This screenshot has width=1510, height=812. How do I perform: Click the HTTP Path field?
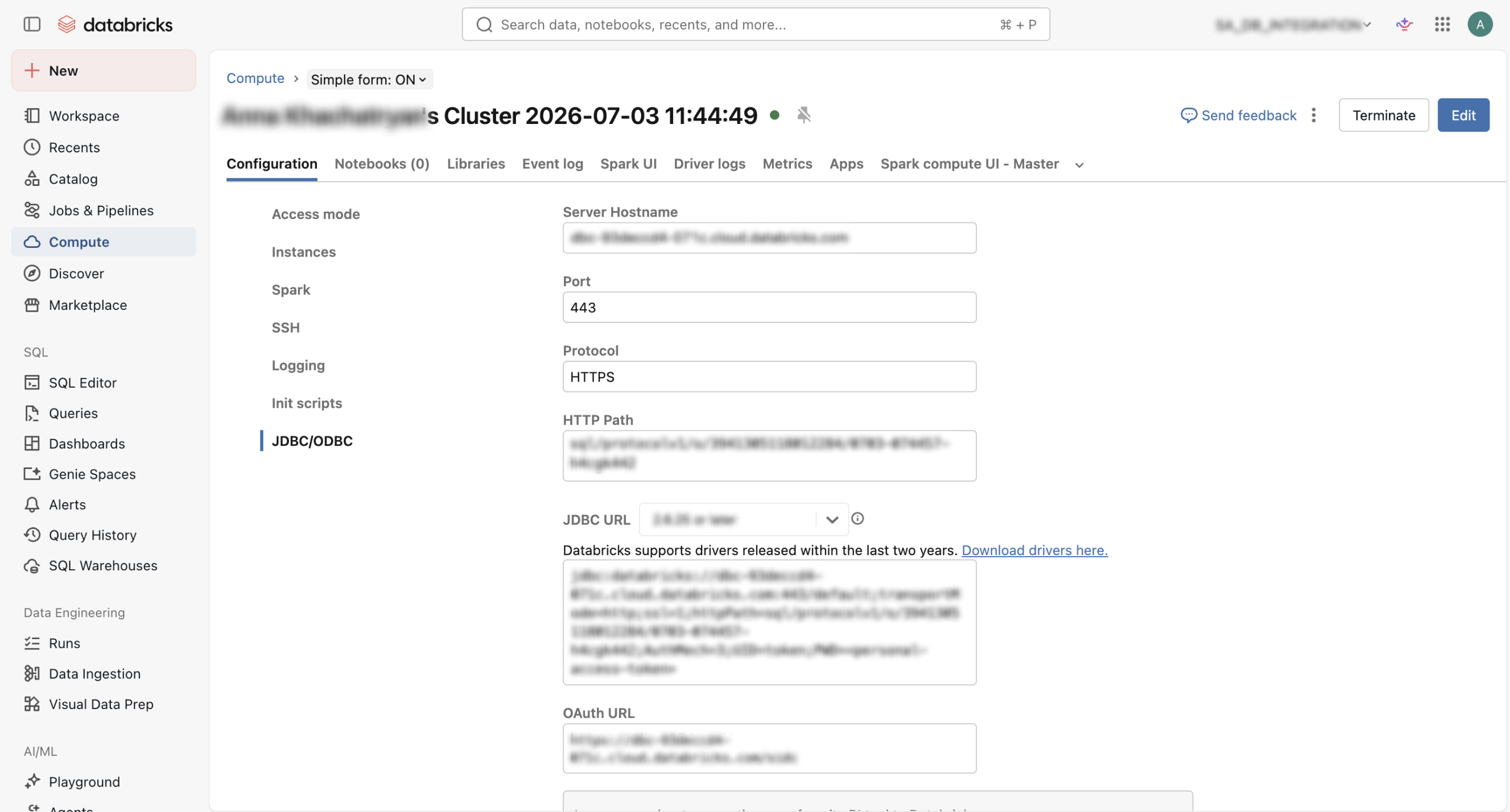coord(769,456)
